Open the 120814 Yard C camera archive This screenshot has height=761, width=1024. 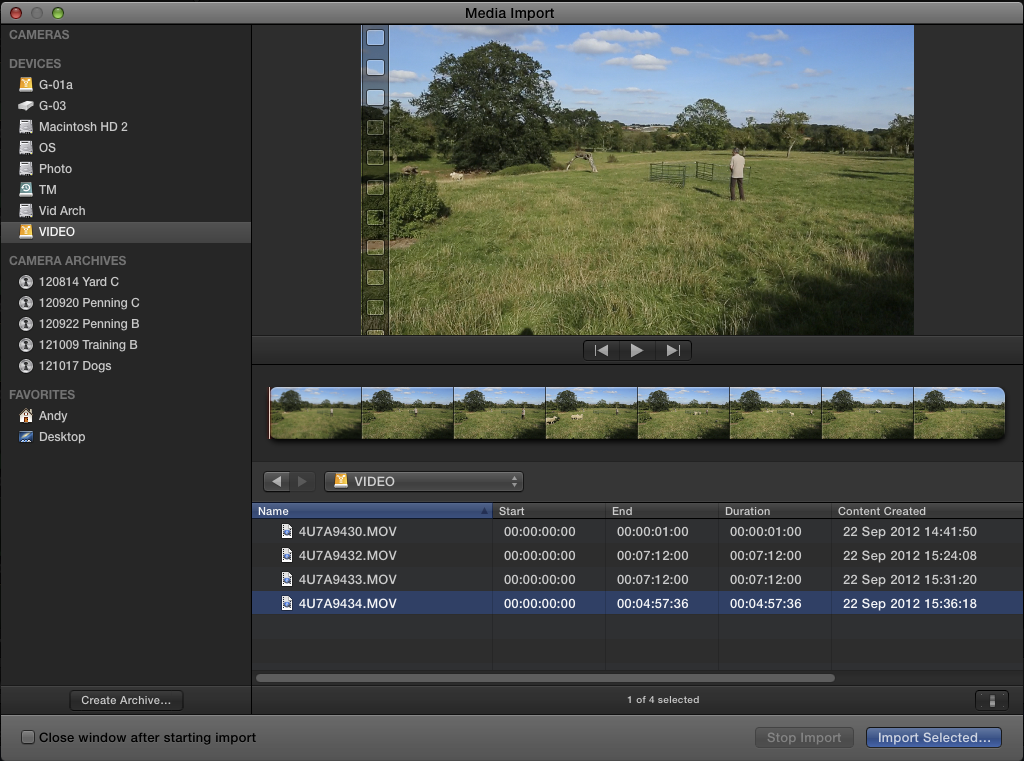[78, 282]
